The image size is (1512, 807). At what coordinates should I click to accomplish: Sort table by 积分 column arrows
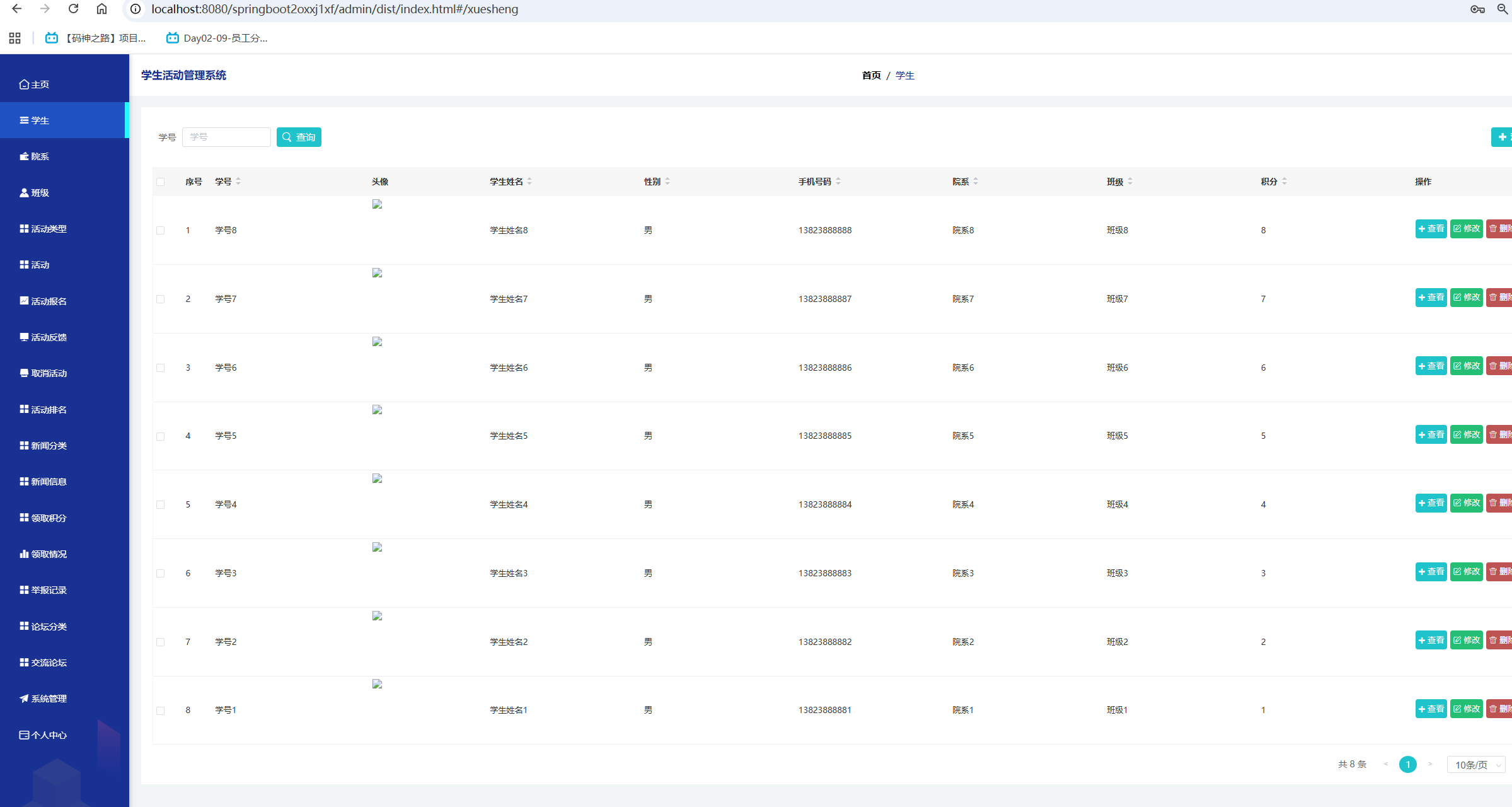(x=1284, y=182)
